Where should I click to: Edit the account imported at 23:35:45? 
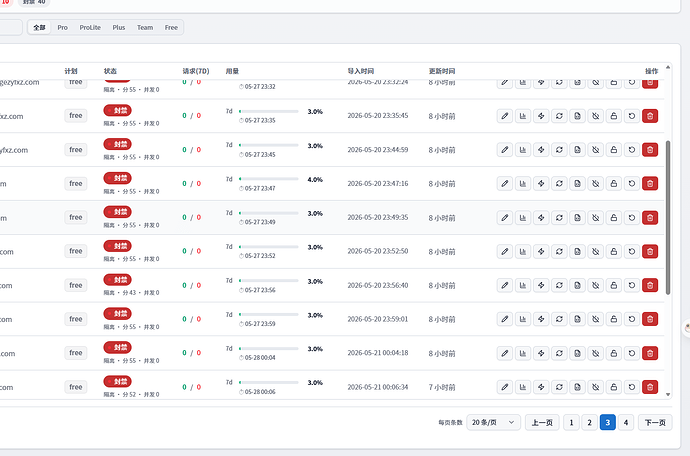(505, 116)
